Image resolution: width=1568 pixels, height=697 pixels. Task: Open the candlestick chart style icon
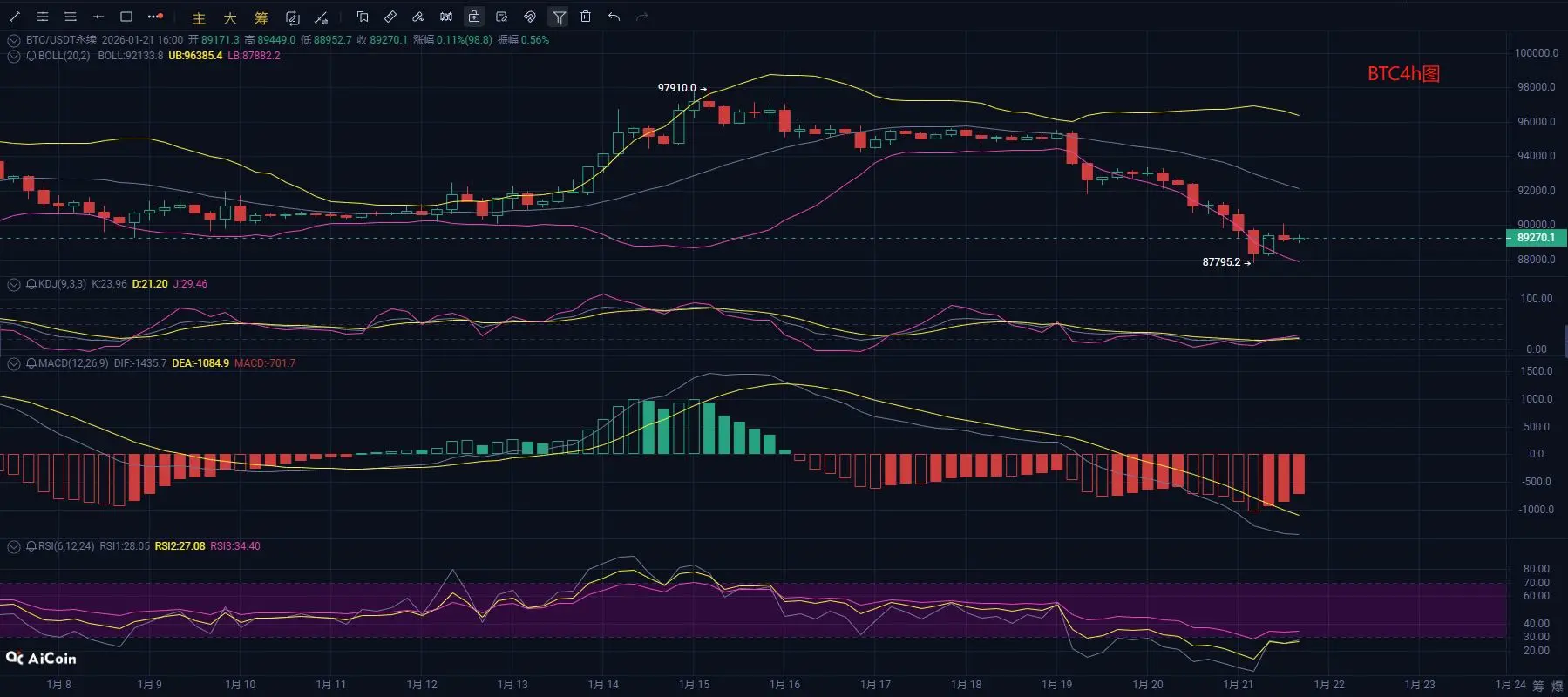[x=446, y=17]
